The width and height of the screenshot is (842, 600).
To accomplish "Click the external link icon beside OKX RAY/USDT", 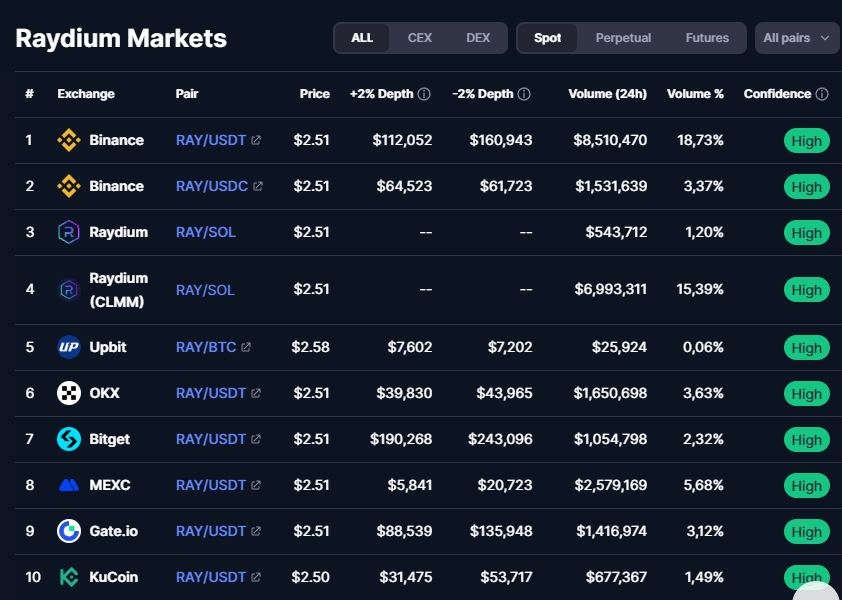I will [256, 393].
